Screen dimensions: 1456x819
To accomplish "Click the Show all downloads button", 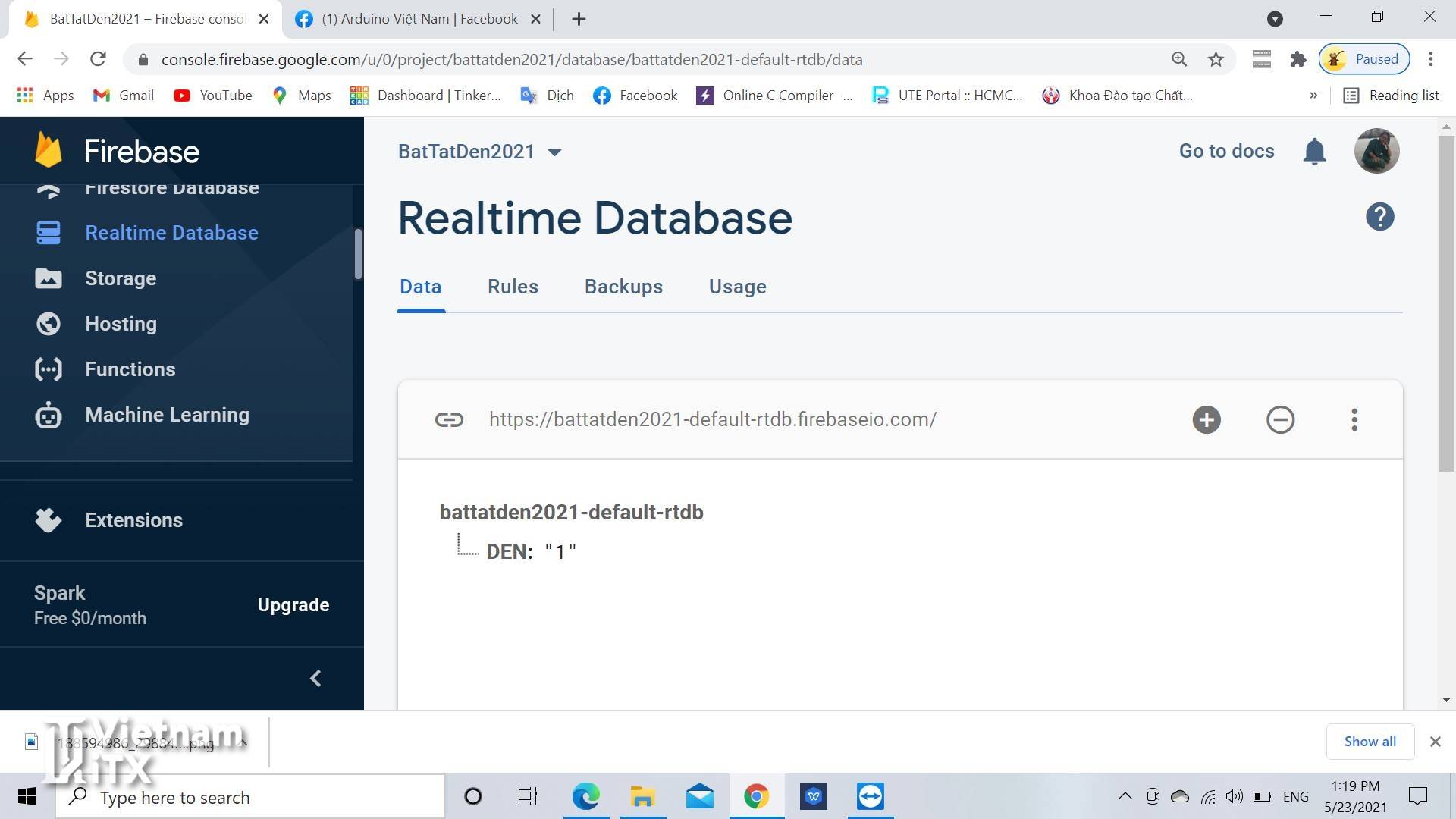I will 1369,742.
